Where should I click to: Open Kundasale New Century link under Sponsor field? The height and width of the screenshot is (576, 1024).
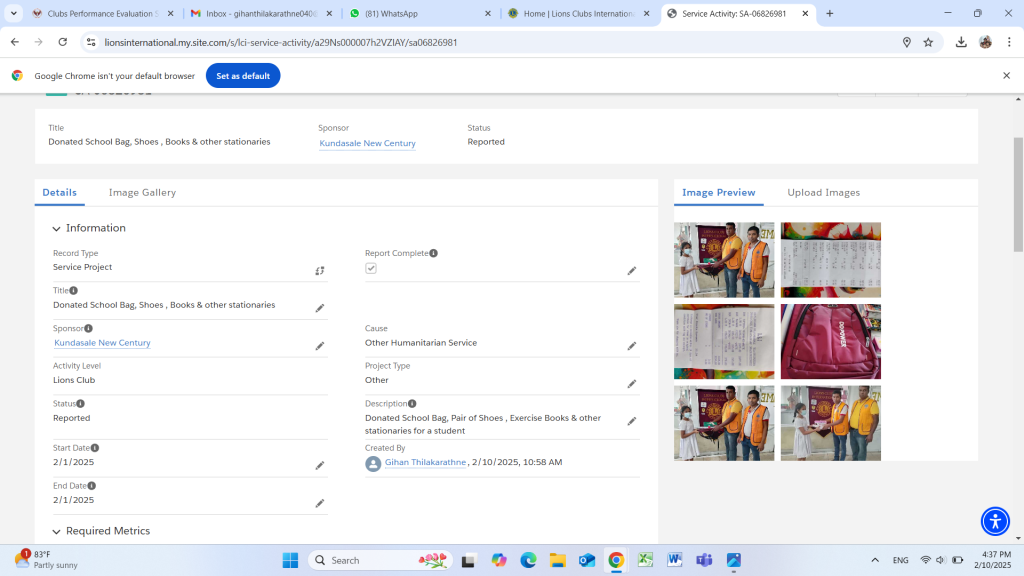(x=102, y=343)
